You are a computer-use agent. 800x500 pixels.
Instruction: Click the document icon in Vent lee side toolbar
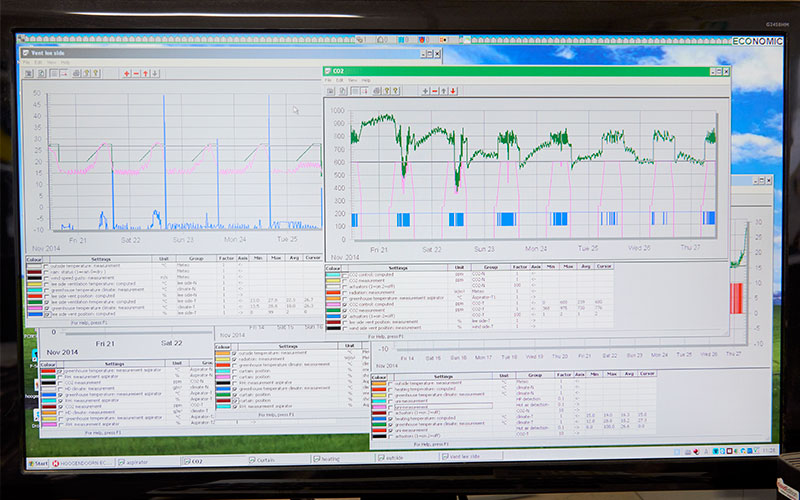(x=42, y=73)
